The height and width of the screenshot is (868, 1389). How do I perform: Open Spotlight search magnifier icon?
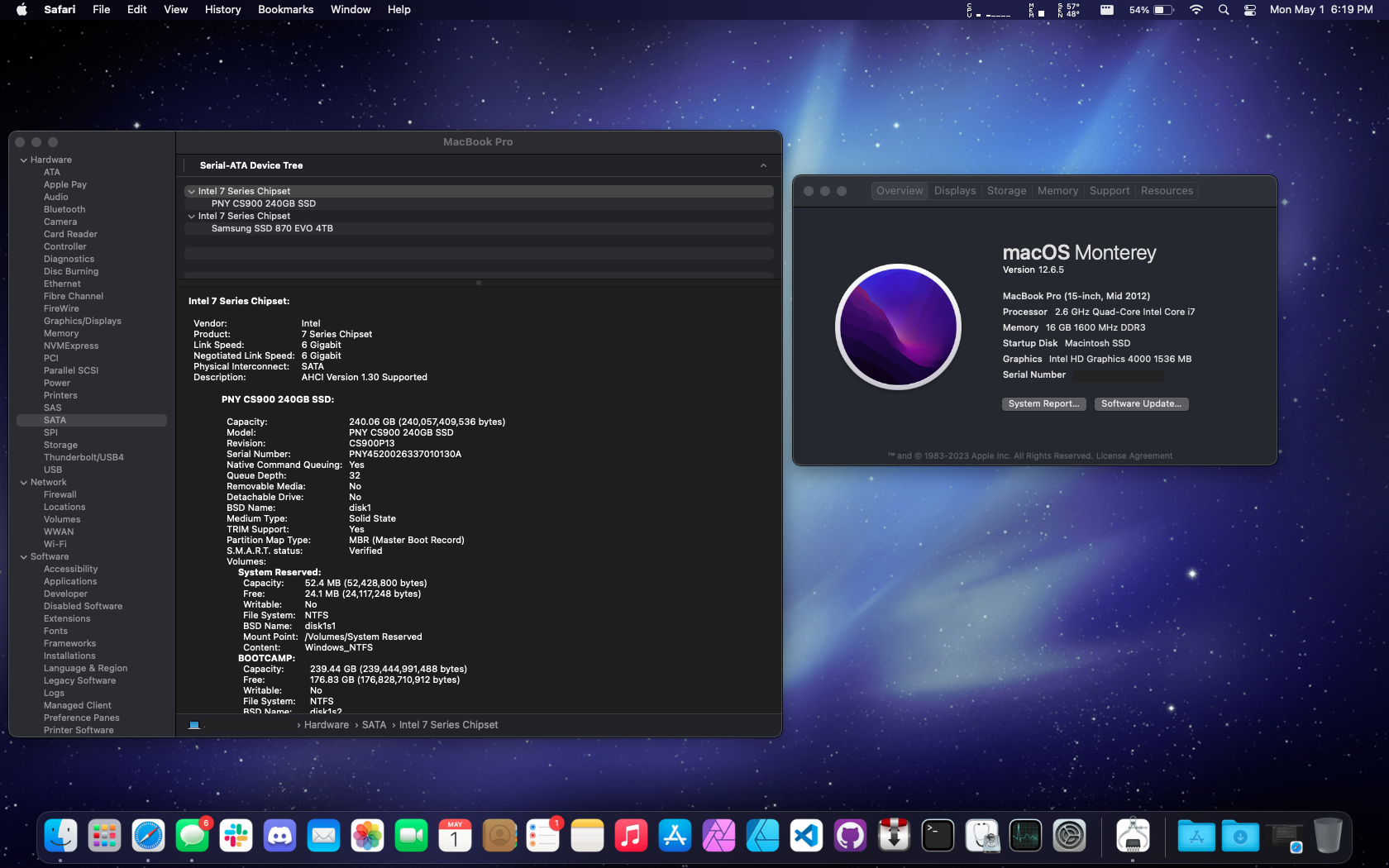1224,10
